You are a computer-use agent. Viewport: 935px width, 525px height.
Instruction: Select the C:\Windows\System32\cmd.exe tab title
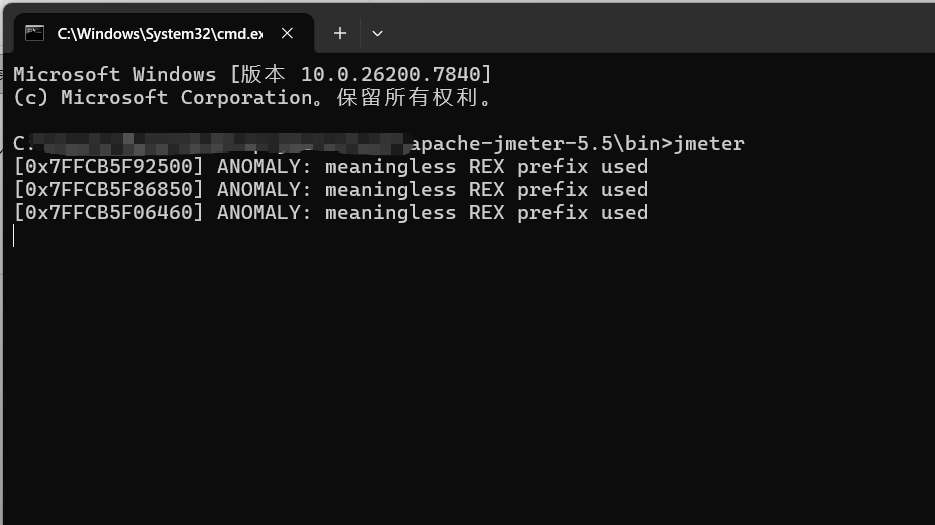click(160, 33)
